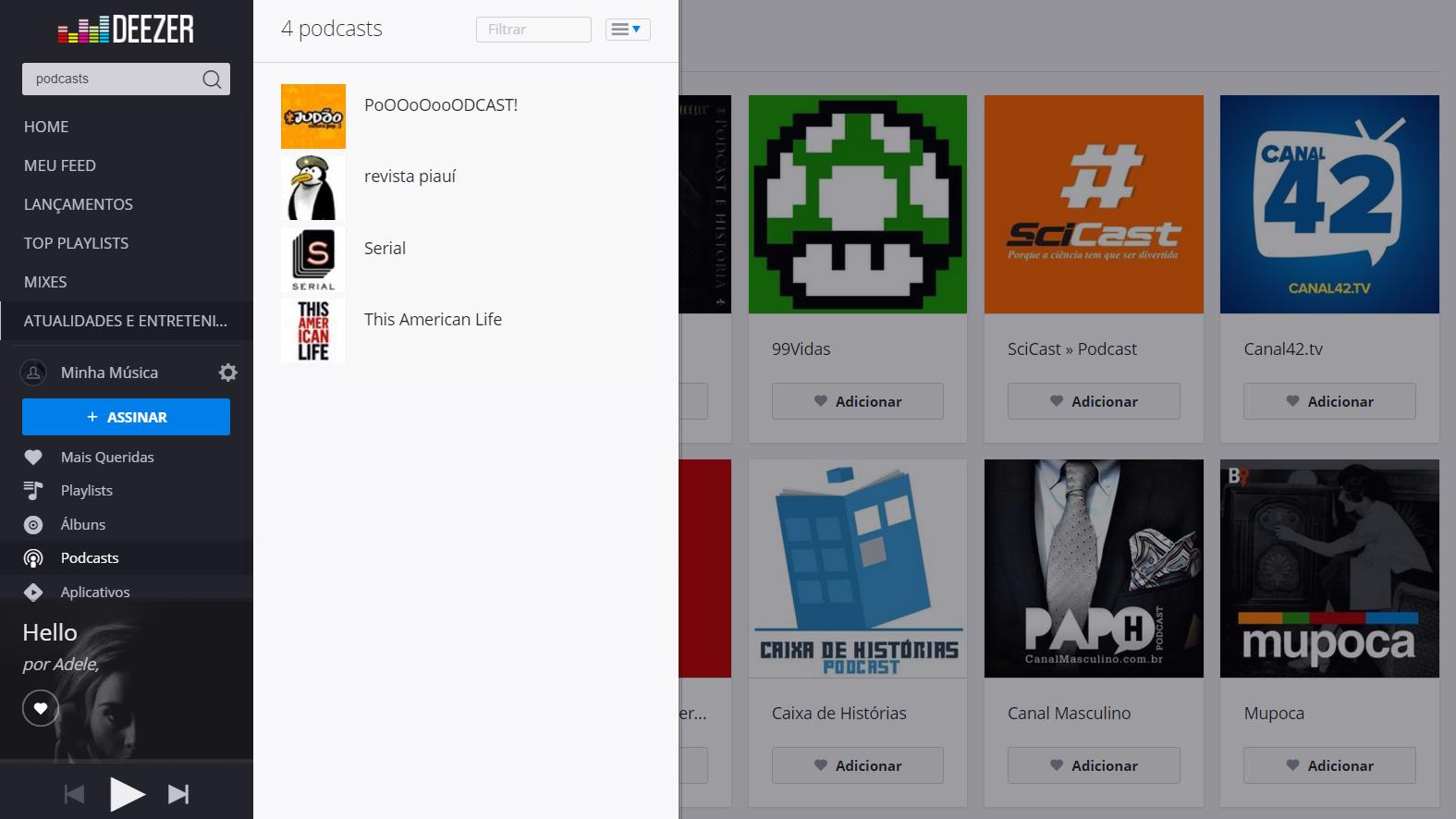Open the PoOOoOooODCAST! cover thumbnail

(x=313, y=116)
